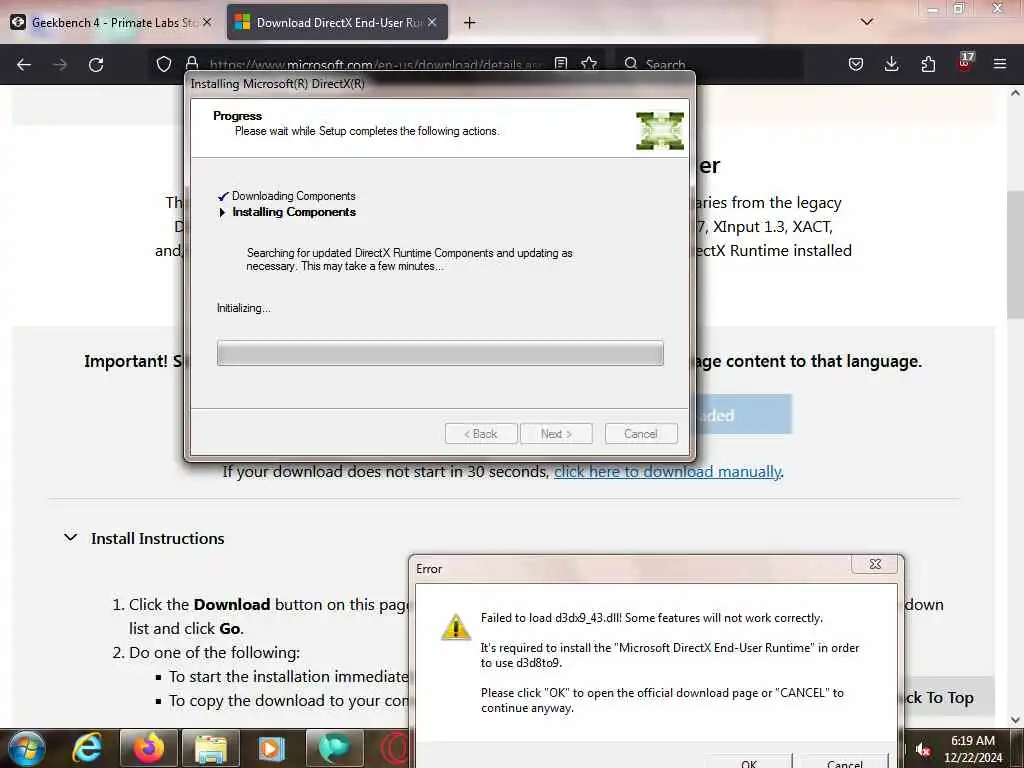The height and width of the screenshot is (768, 1024).
Task: Open the Pocket save icon
Action: tap(856, 64)
